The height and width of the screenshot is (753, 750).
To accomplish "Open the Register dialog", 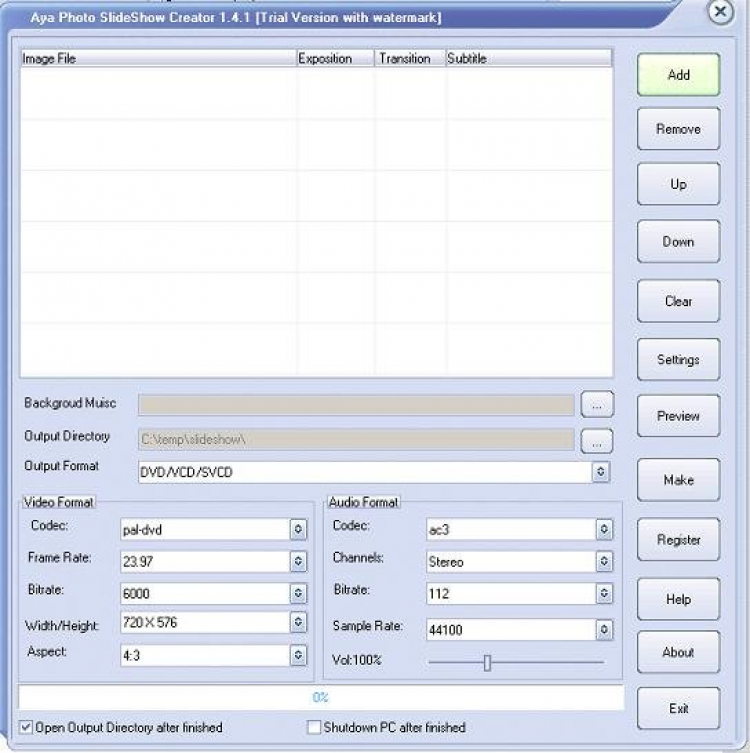I will point(678,539).
